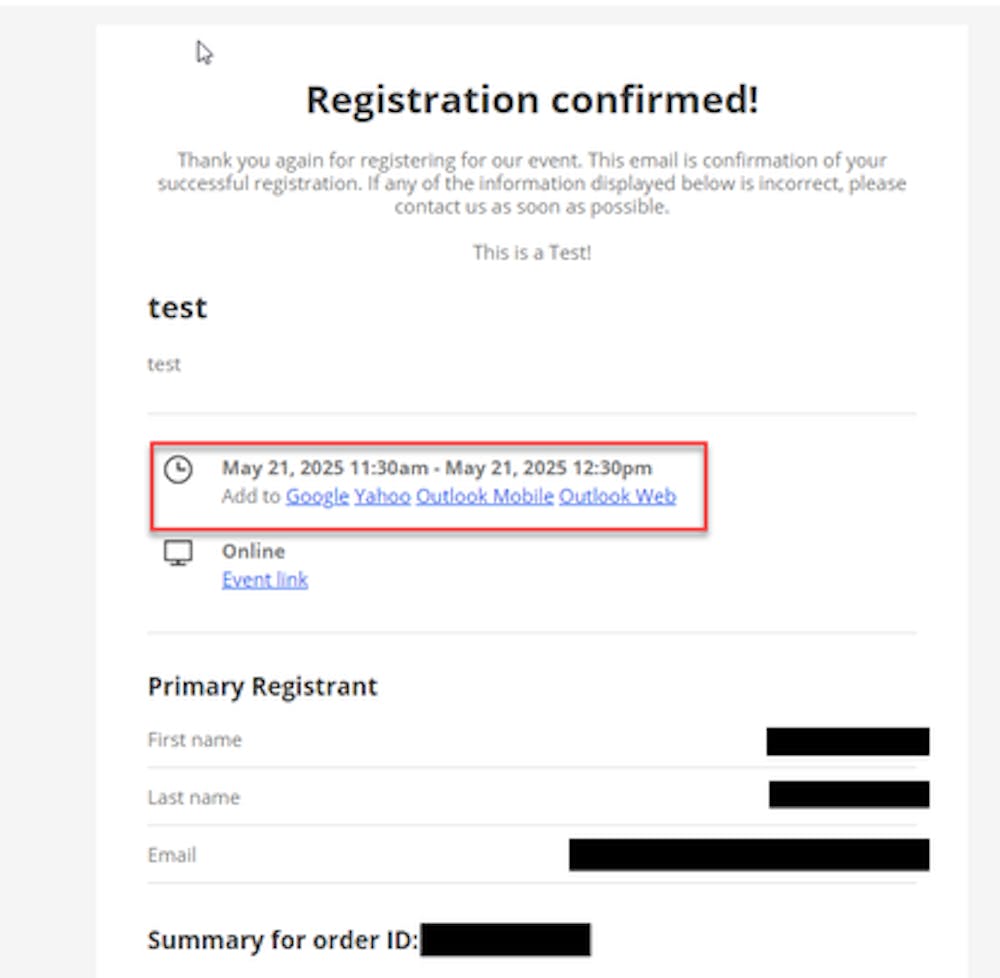Open the Outlook Web calendar link
Screen dimensions: 1000x978
(x=617, y=496)
